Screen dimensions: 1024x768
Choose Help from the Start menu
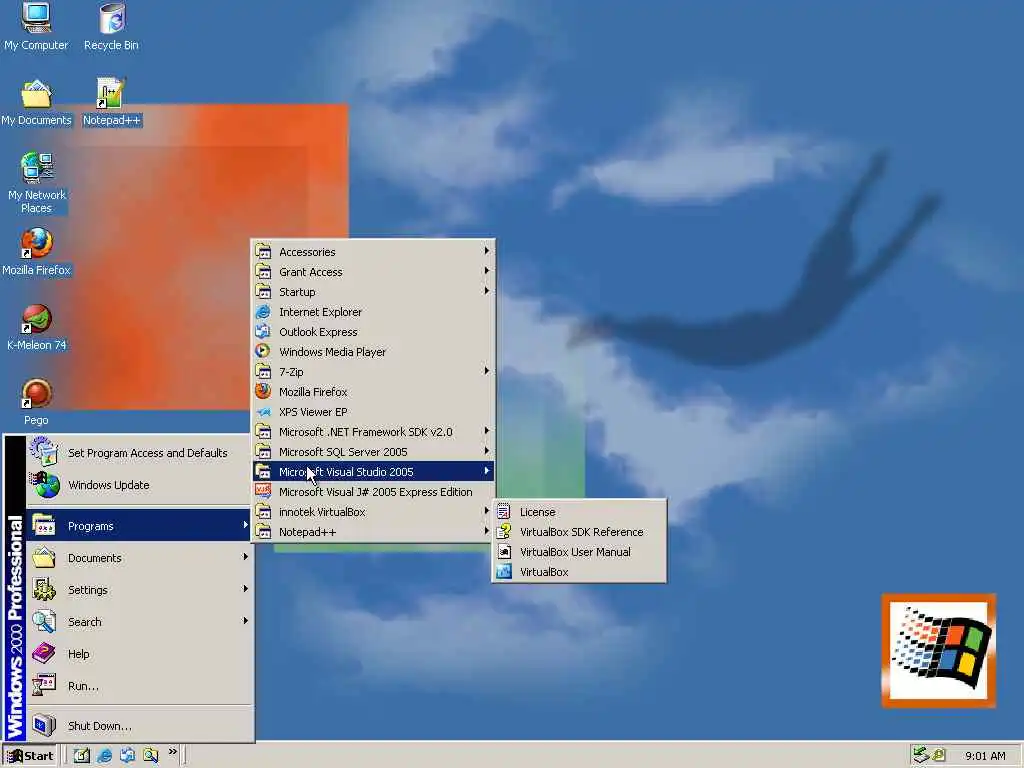[x=140, y=654]
